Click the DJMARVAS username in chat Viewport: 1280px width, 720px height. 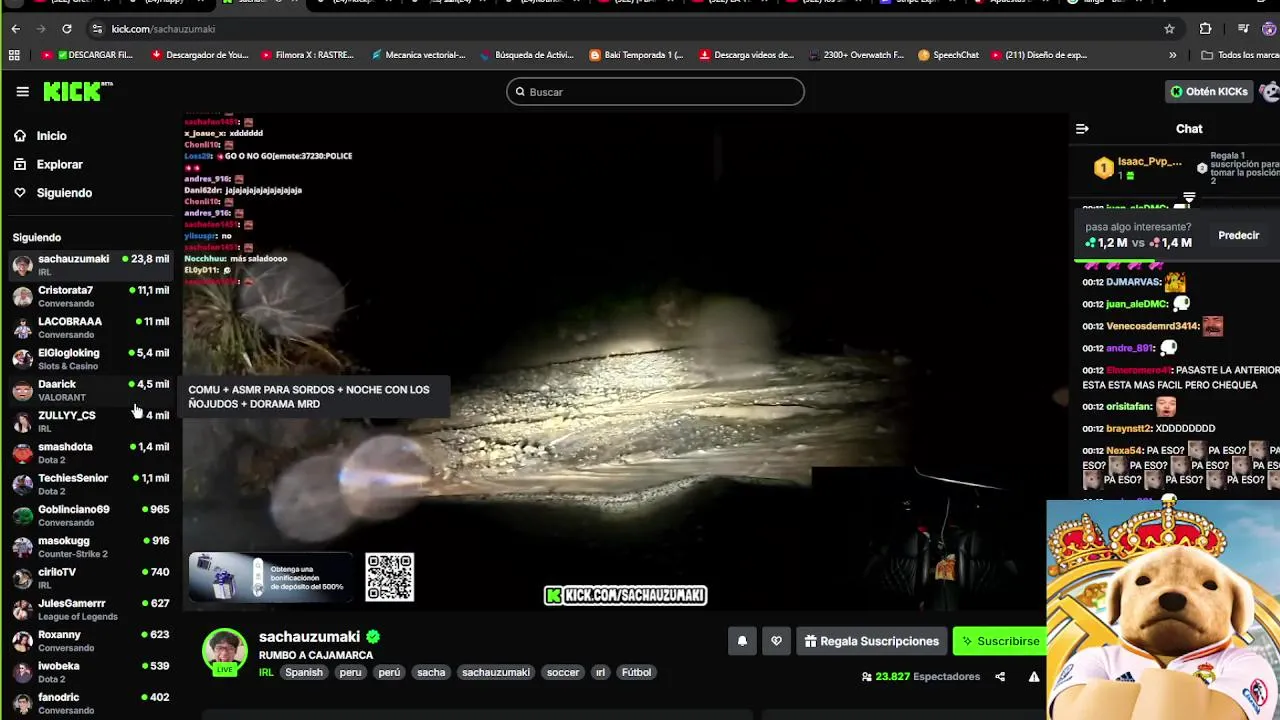point(1131,282)
